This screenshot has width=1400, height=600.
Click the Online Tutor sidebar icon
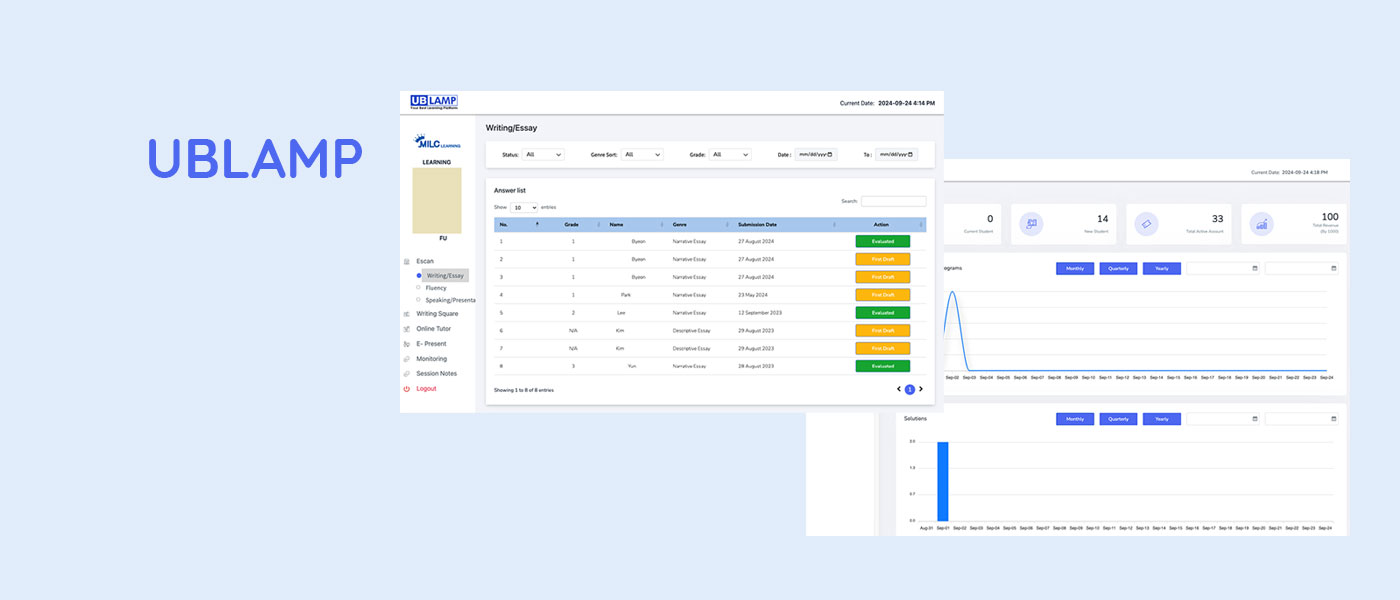tap(407, 329)
